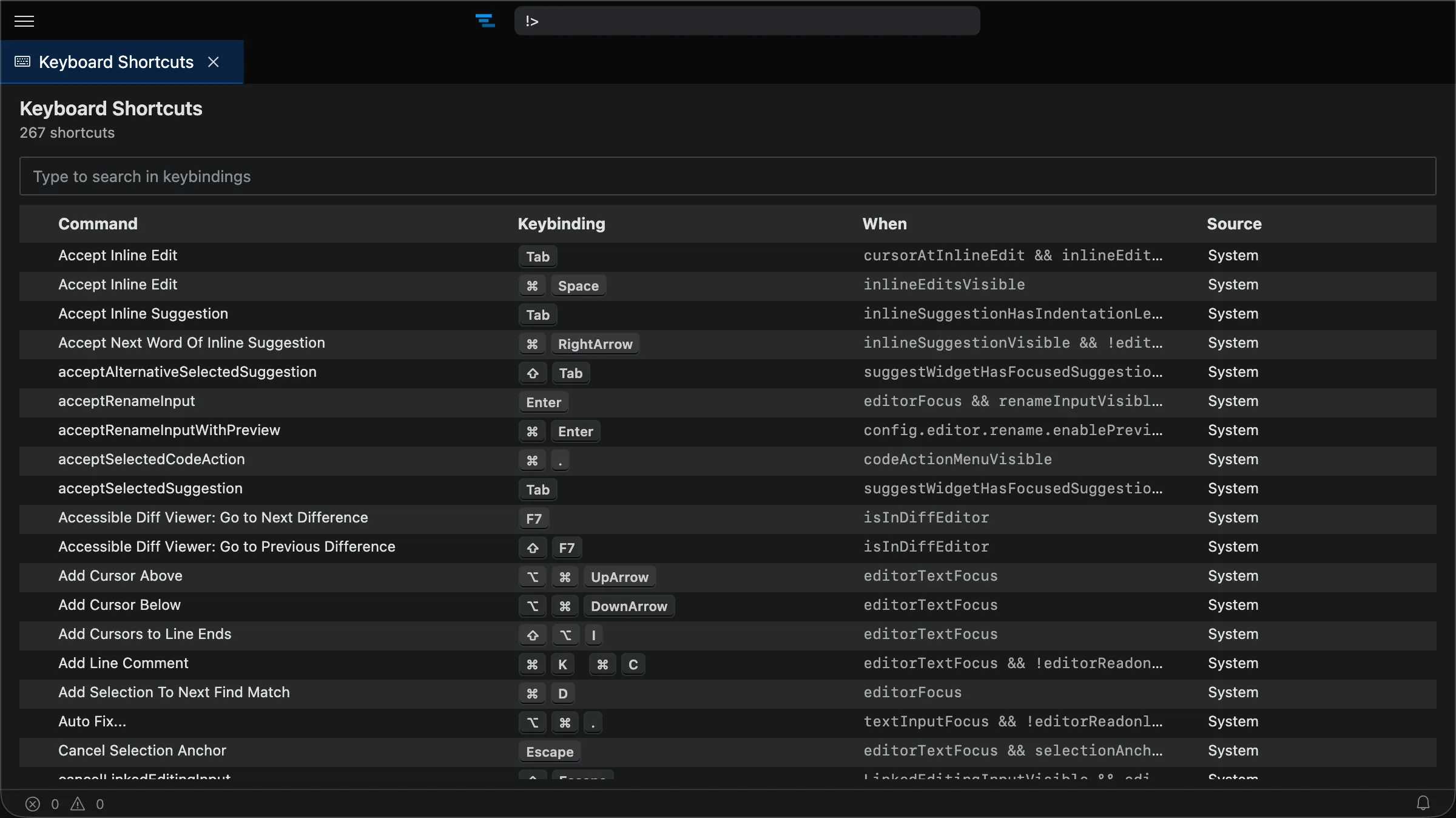1456x818 pixels.
Task: Select Go to Next Difference row
Action: [728, 518]
